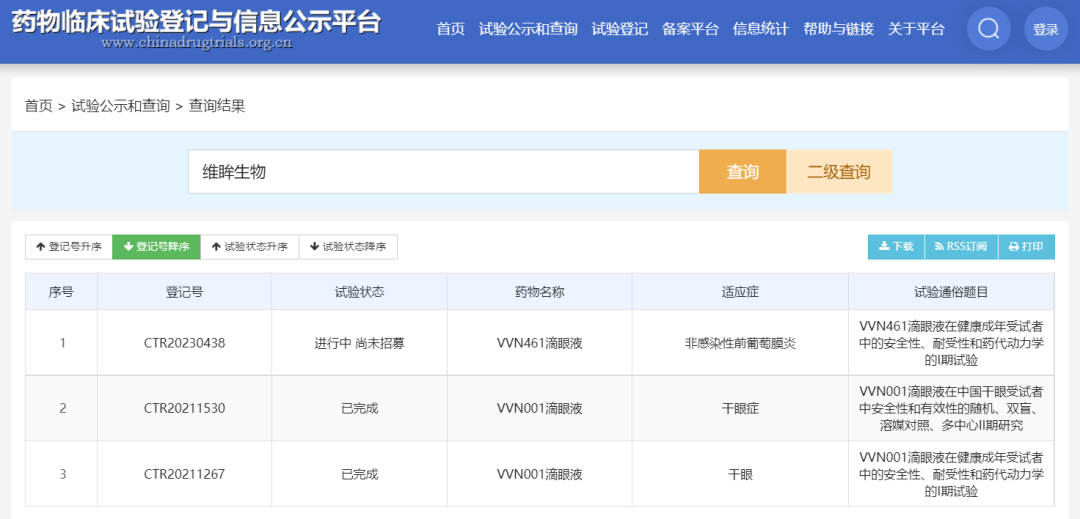
Task: Open title of VVN001 多中心II期研究
Action: pyautogui.click(x=951, y=409)
